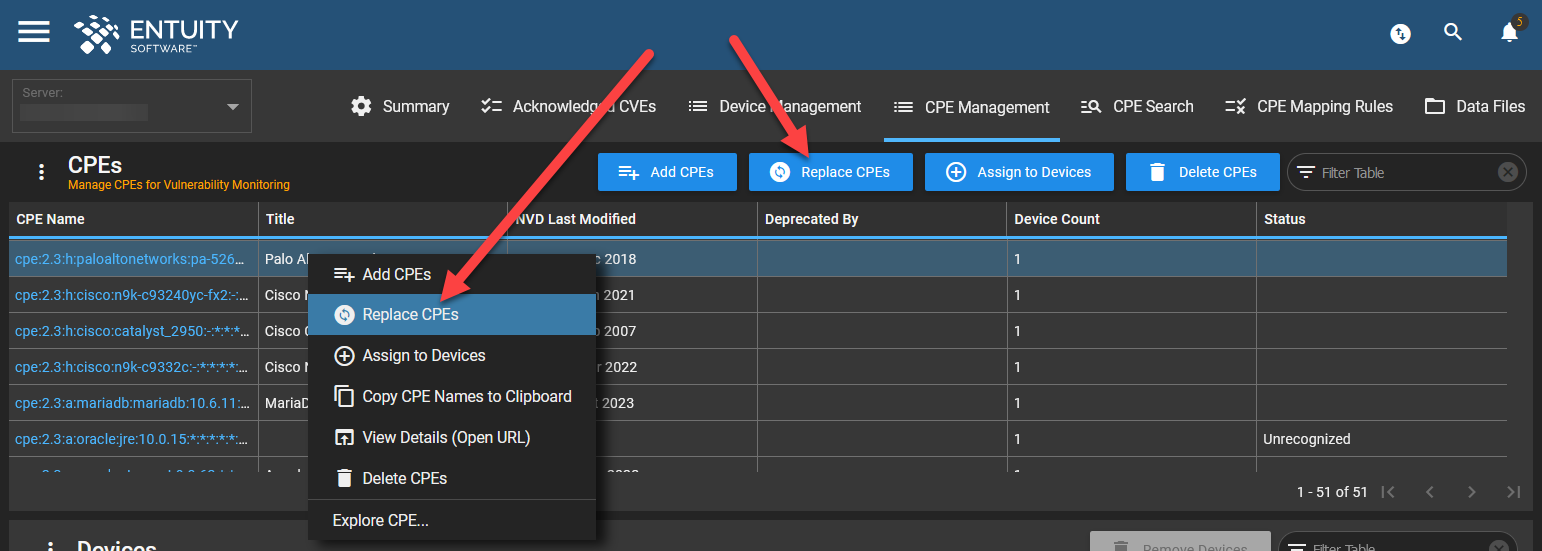
Task: Open the paloaltonetworks pa-526 CPE link
Action: pos(129,259)
